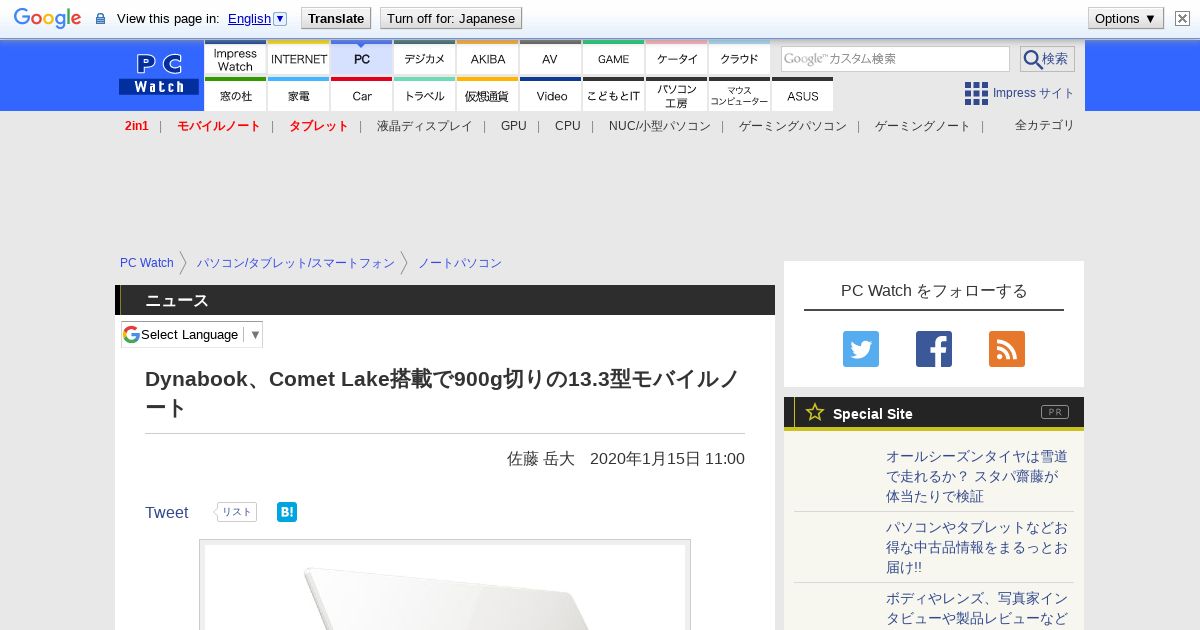Open the Impress Watch tab

(x=235, y=58)
